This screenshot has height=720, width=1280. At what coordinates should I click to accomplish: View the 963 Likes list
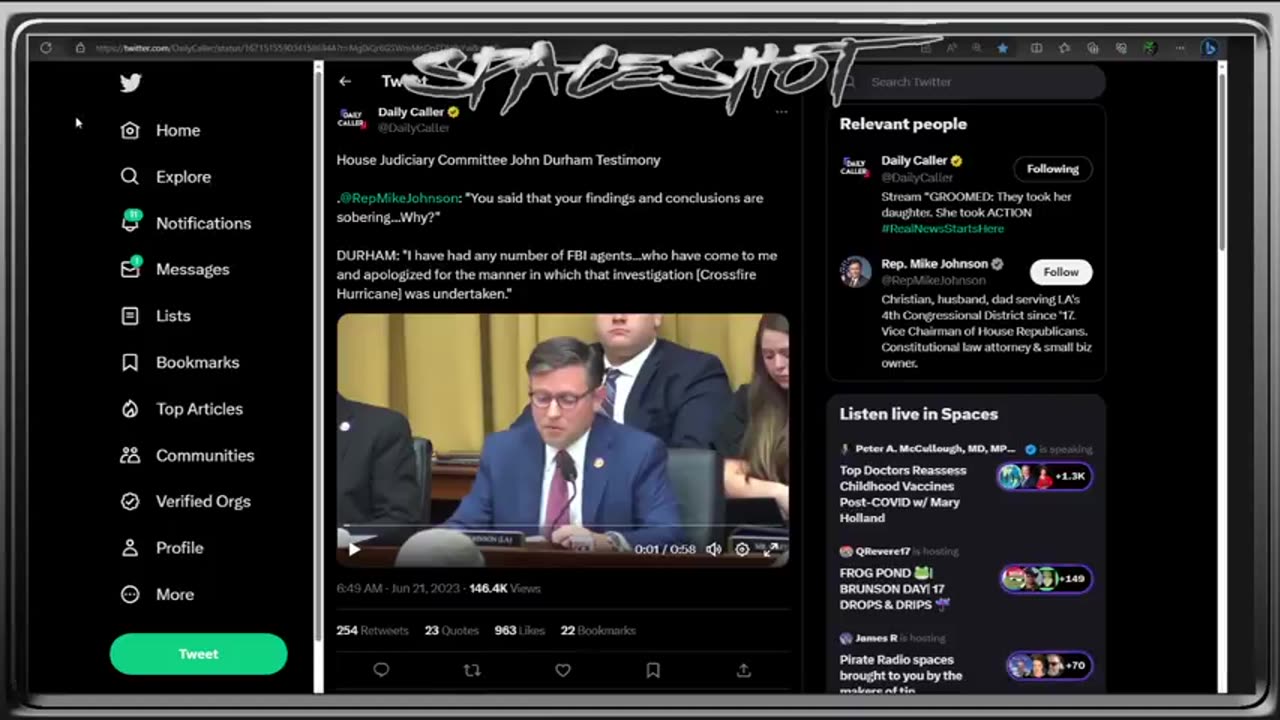pos(520,630)
